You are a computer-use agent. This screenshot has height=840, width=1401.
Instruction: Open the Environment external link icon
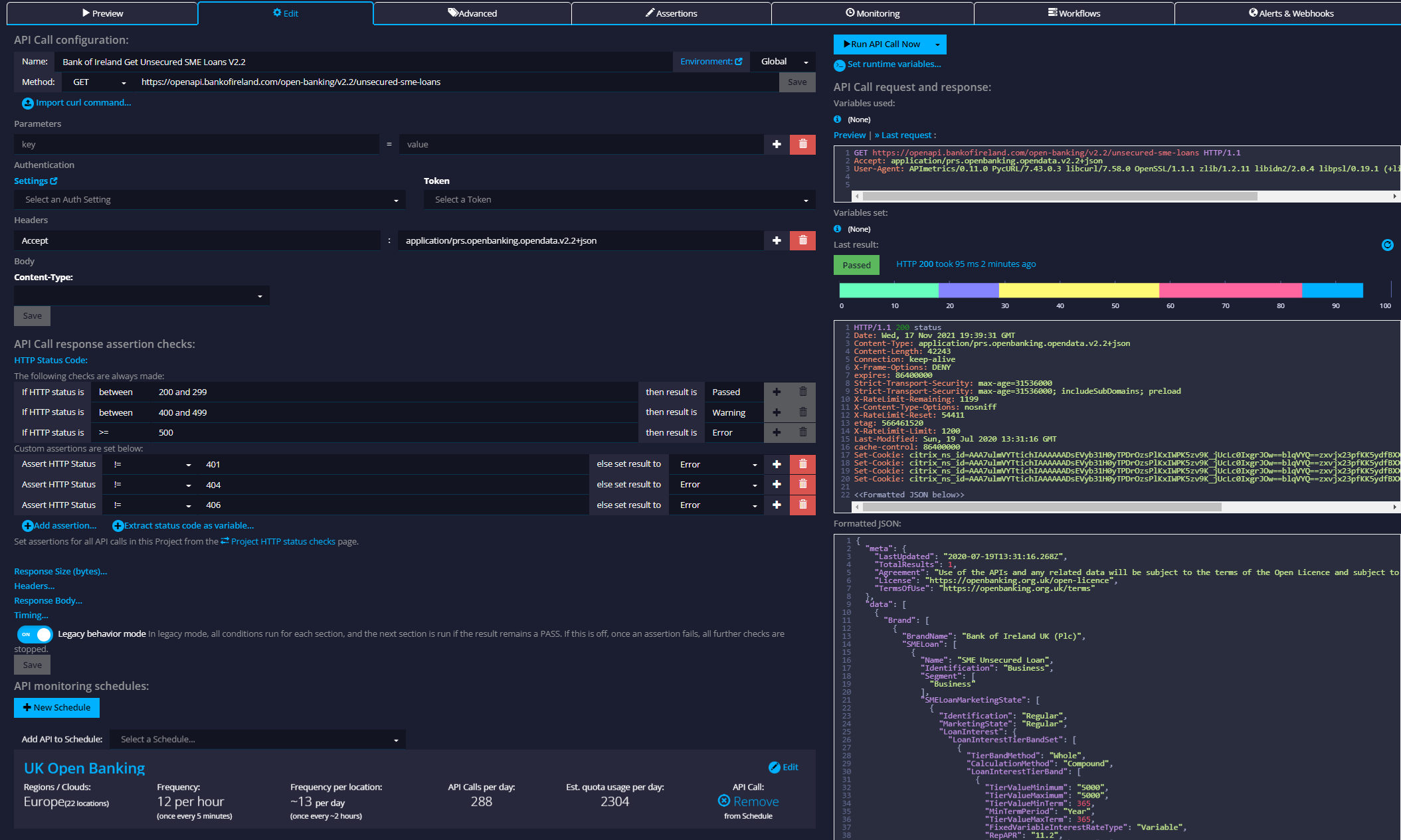(739, 61)
